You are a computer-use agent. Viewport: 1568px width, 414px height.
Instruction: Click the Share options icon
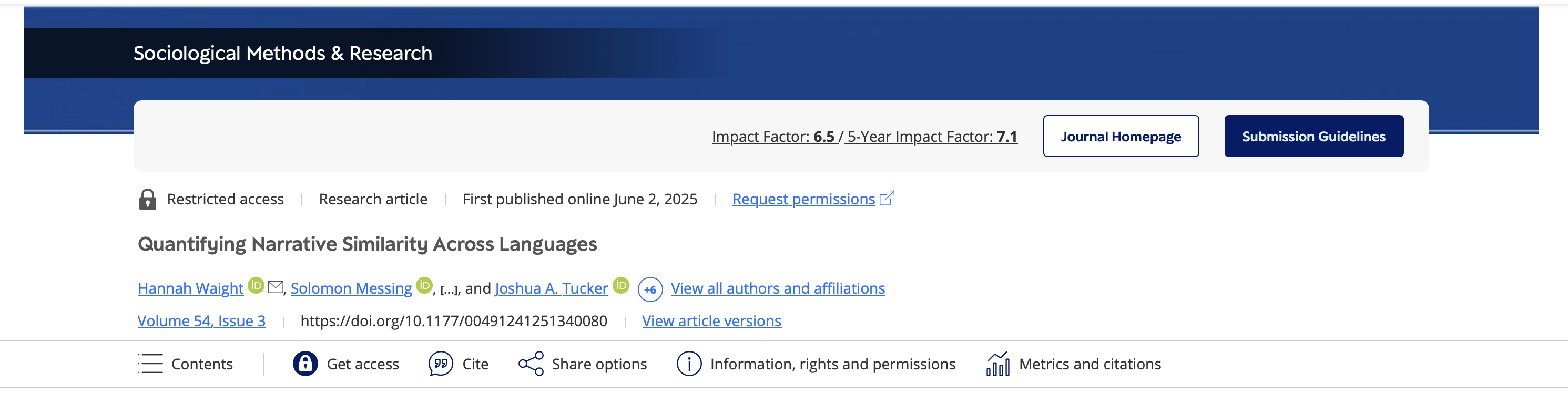[531, 364]
